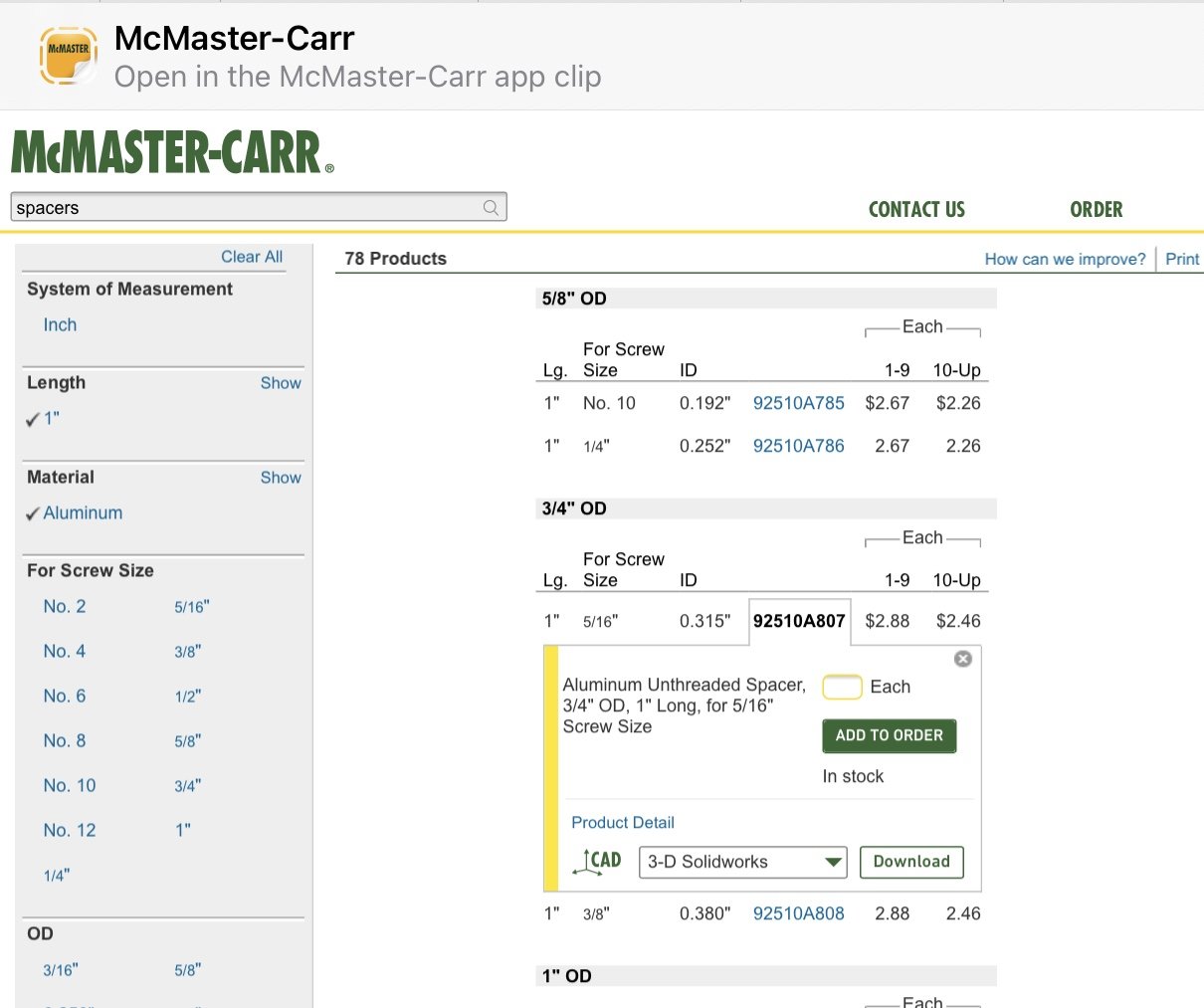Click the System of Measurement heading

coord(129,290)
